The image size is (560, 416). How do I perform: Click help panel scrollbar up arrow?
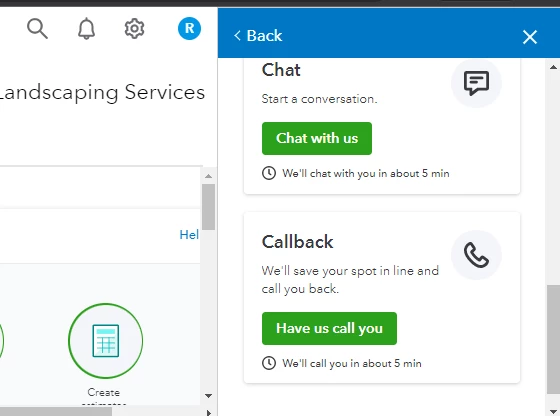553,67
